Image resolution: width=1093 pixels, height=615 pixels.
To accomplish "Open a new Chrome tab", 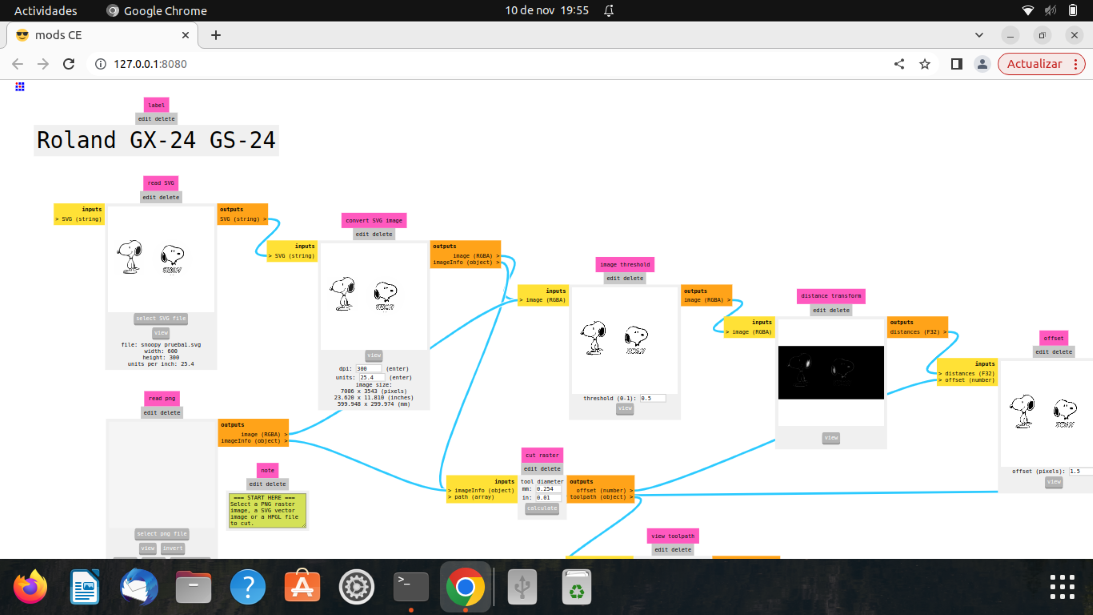I will point(215,35).
